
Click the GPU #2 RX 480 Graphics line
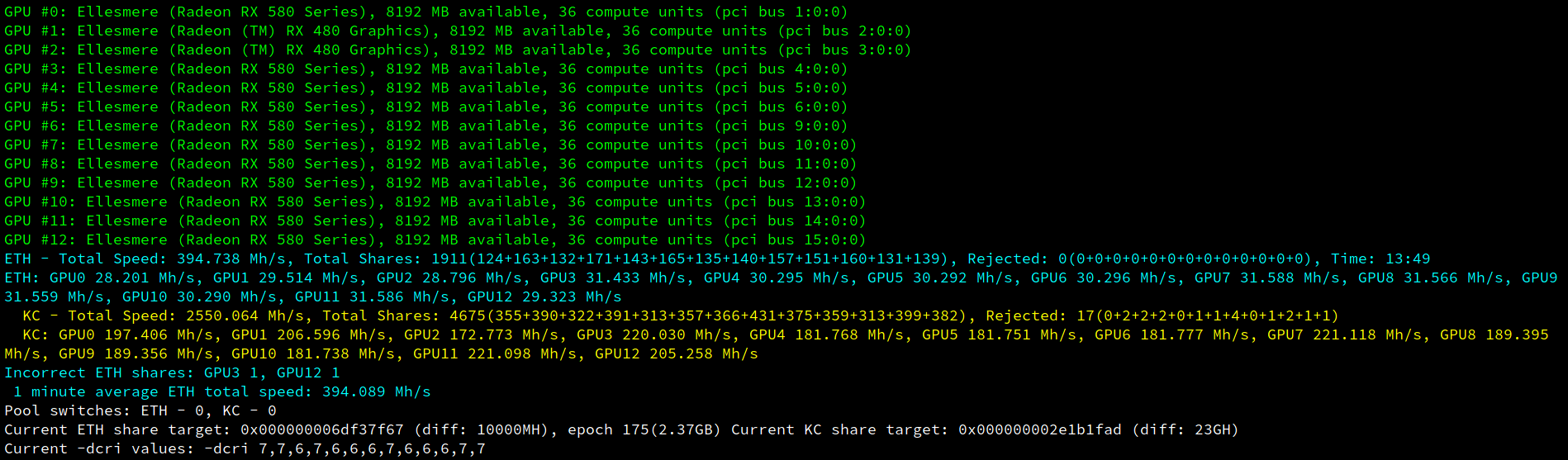click(458, 50)
